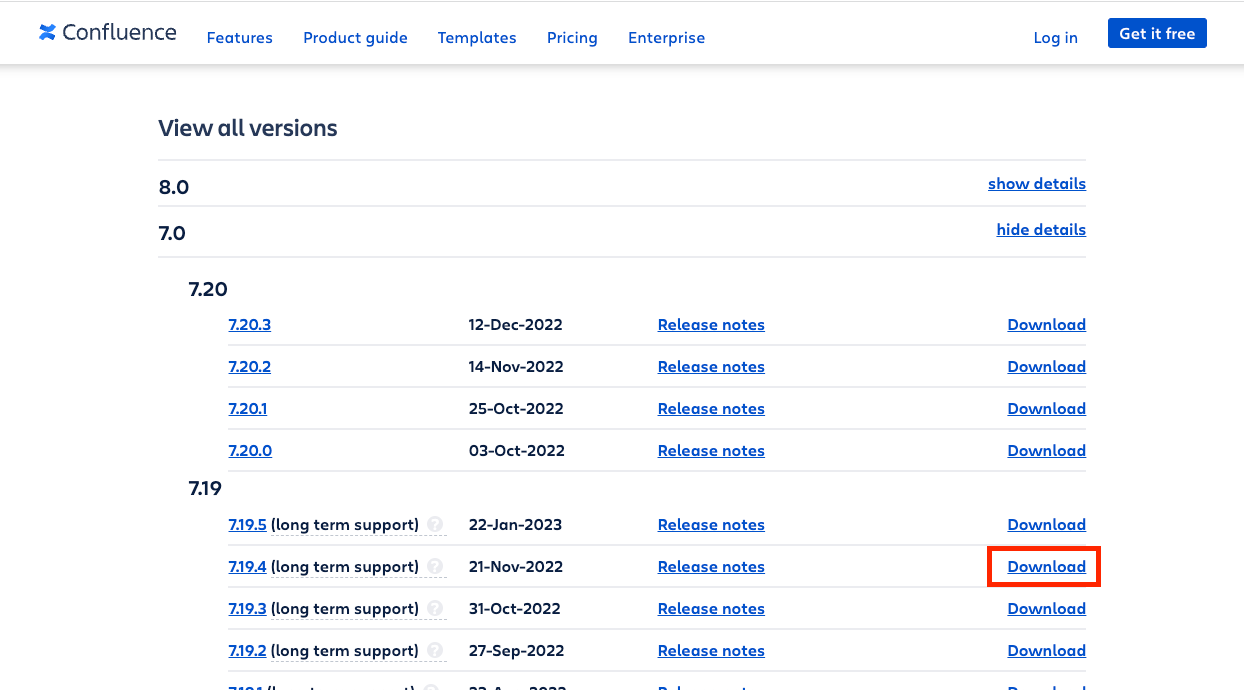
Task: Open version 7.19.4 link
Action: pyautogui.click(x=247, y=567)
